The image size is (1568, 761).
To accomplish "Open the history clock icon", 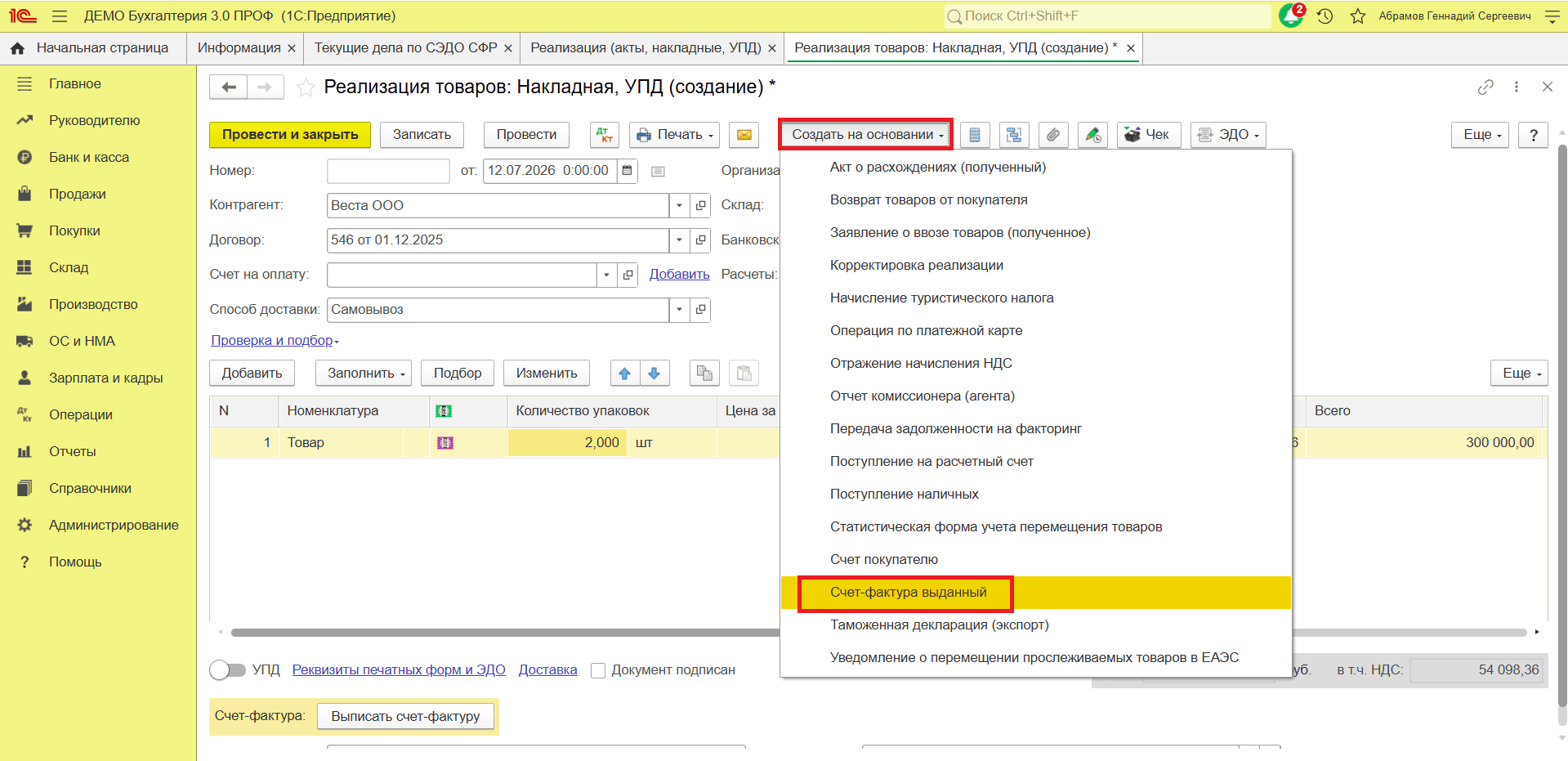I will click(x=1325, y=16).
